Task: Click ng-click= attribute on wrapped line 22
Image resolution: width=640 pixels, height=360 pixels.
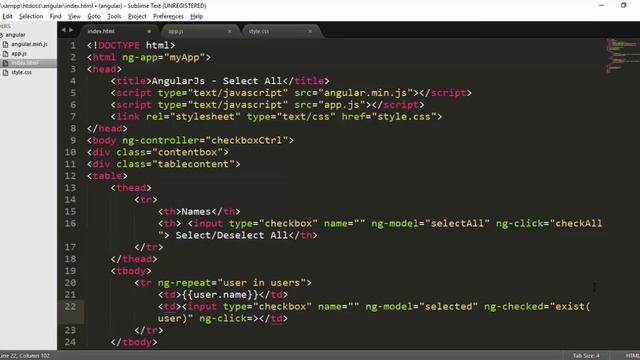Action: (226, 318)
